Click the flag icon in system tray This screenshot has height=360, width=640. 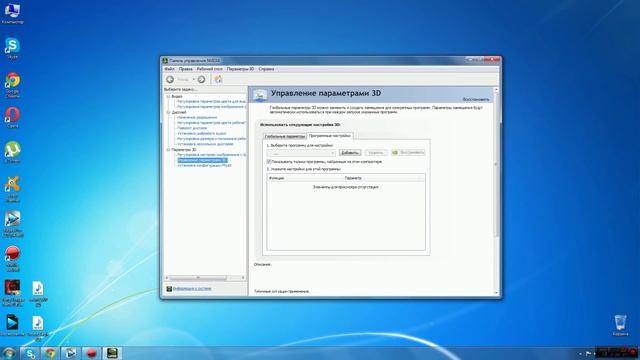588,353
